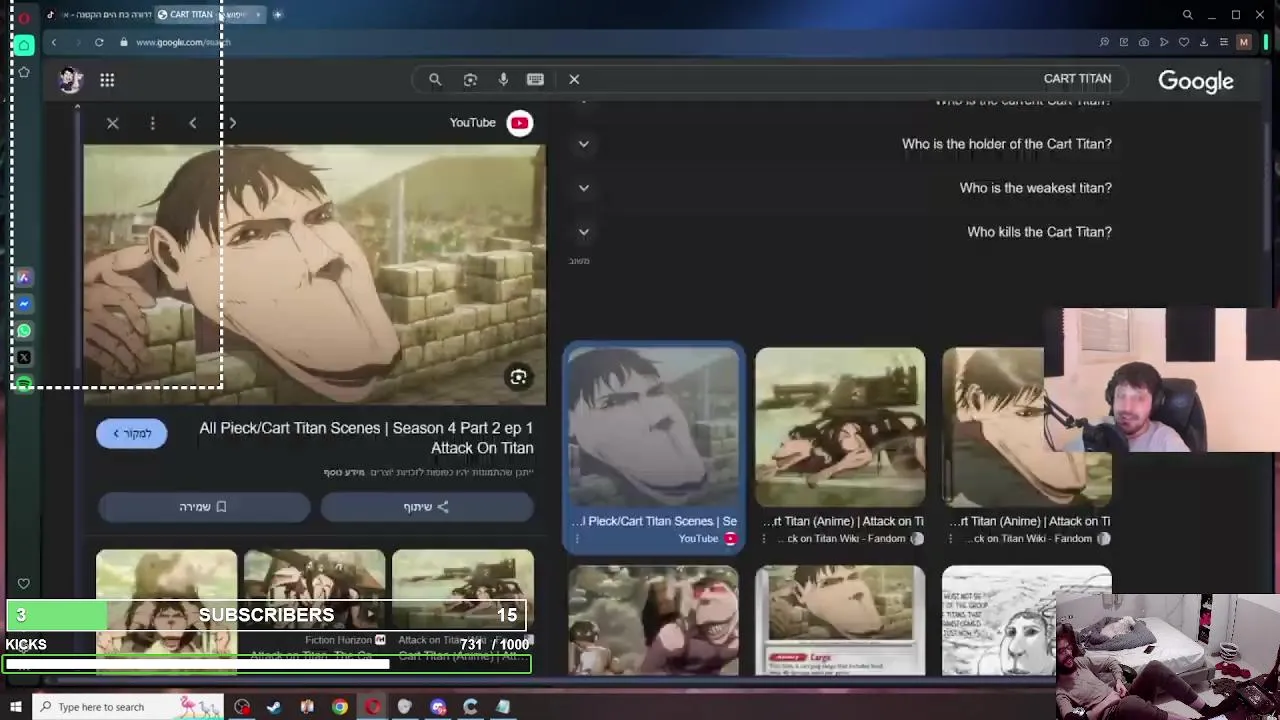Open the WhatsApp icon in Opera sidebar
This screenshot has width=1280, height=720.
tap(24, 330)
